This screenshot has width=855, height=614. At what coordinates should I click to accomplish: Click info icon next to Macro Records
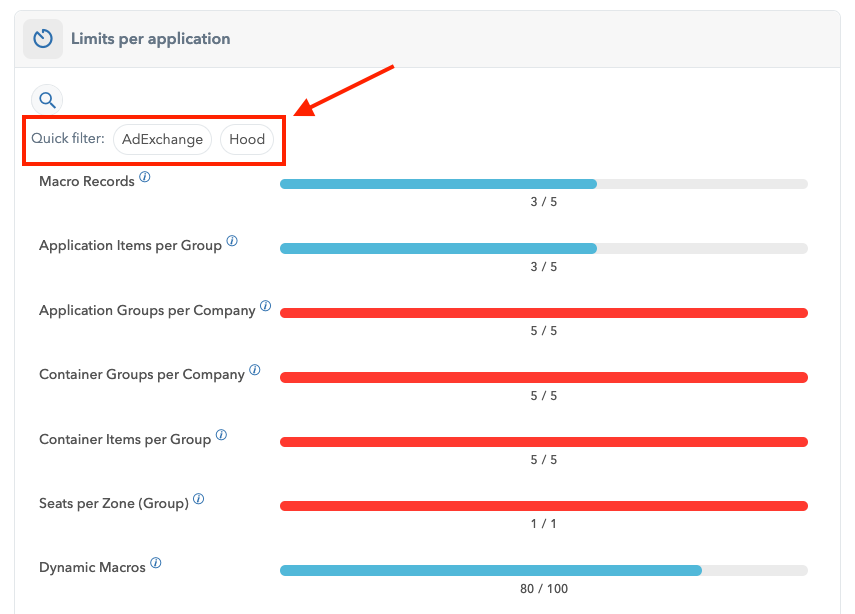145,177
